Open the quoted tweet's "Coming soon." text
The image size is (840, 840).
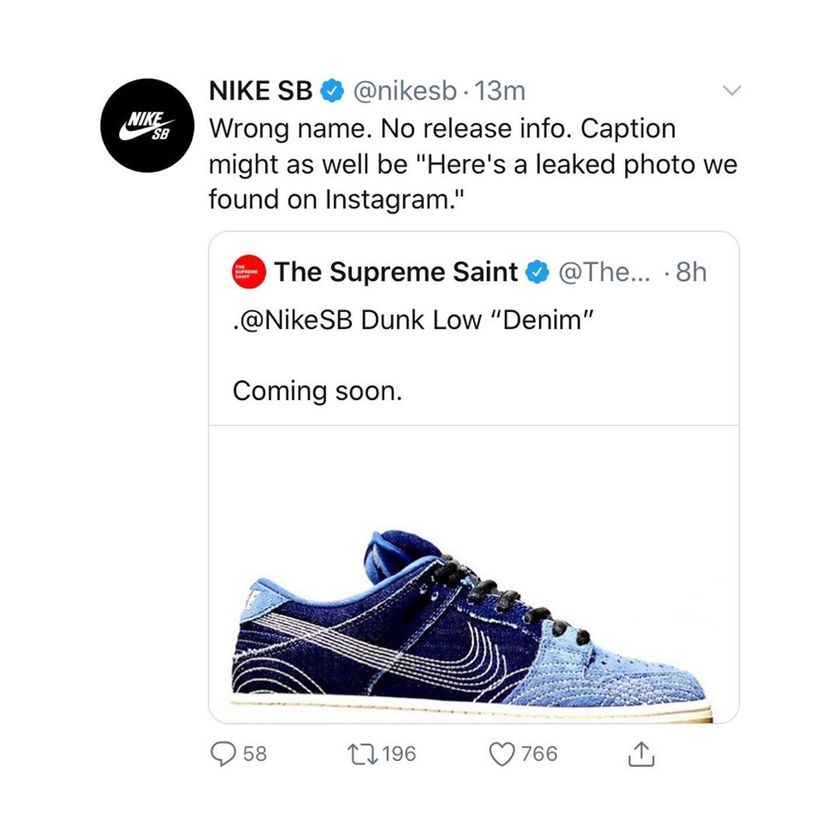317,390
